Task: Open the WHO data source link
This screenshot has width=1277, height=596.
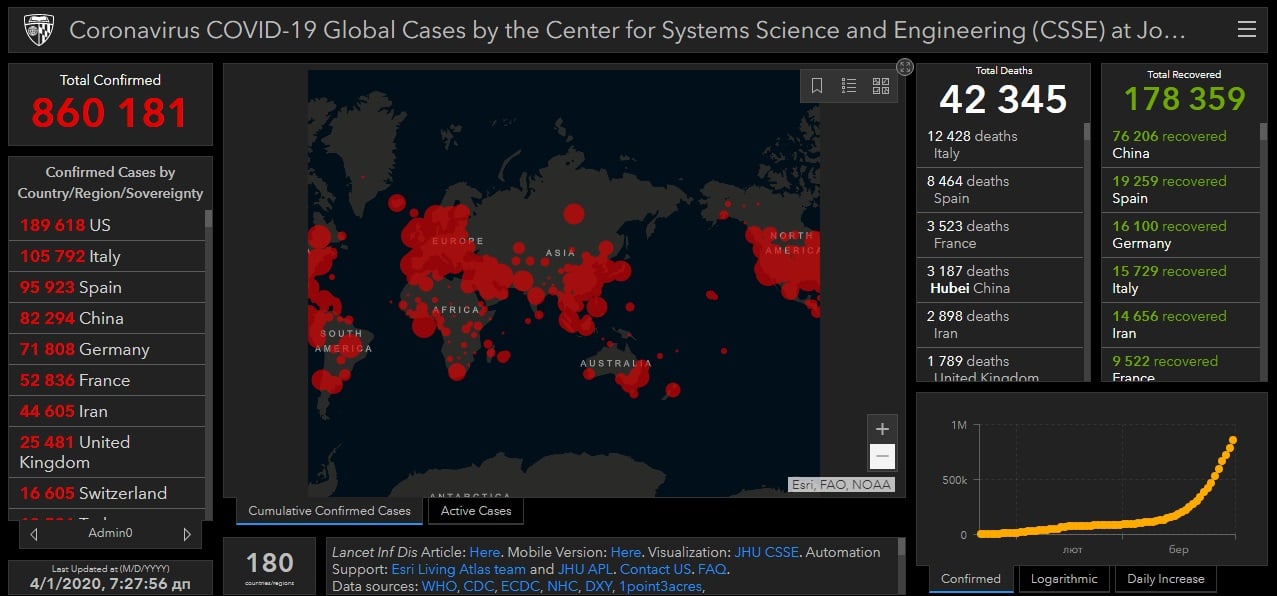Action: click(438, 586)
